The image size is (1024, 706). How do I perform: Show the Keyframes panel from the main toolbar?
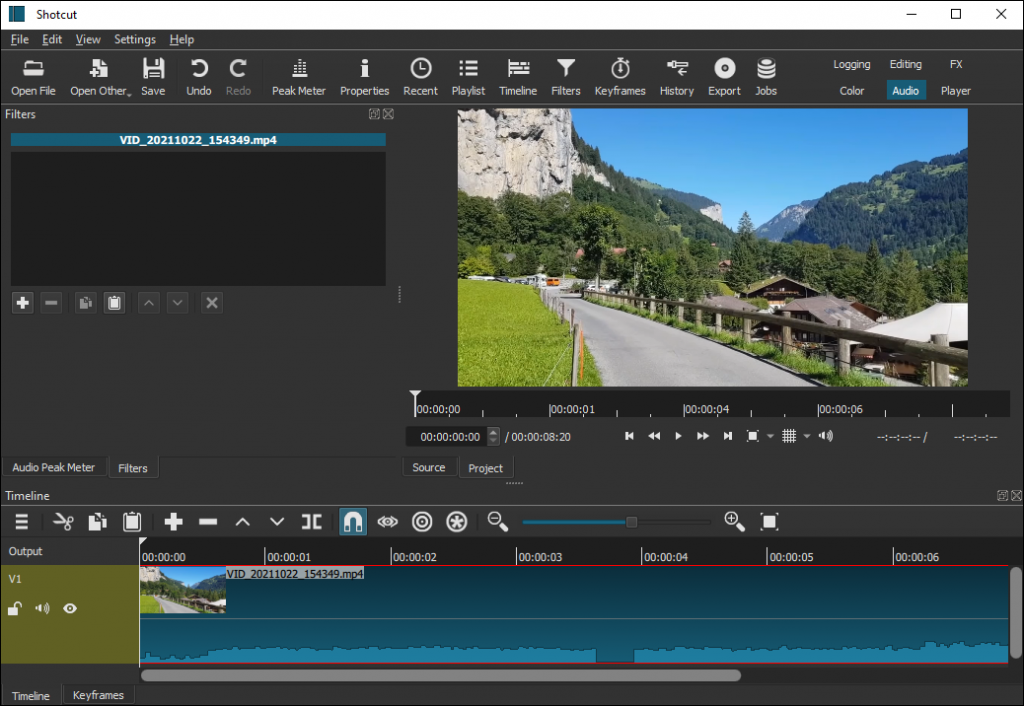(x=620, y=75)
